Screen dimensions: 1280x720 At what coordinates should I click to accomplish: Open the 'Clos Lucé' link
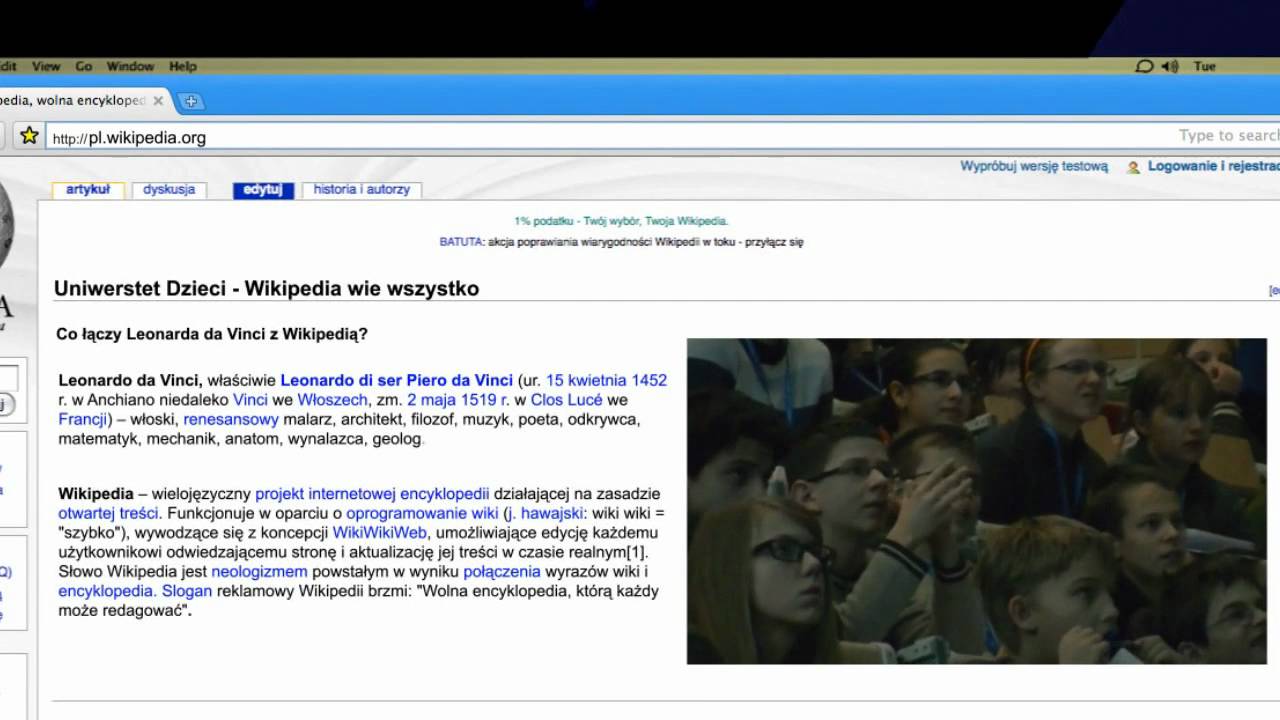pyautogui.click(x=566, y=400)
